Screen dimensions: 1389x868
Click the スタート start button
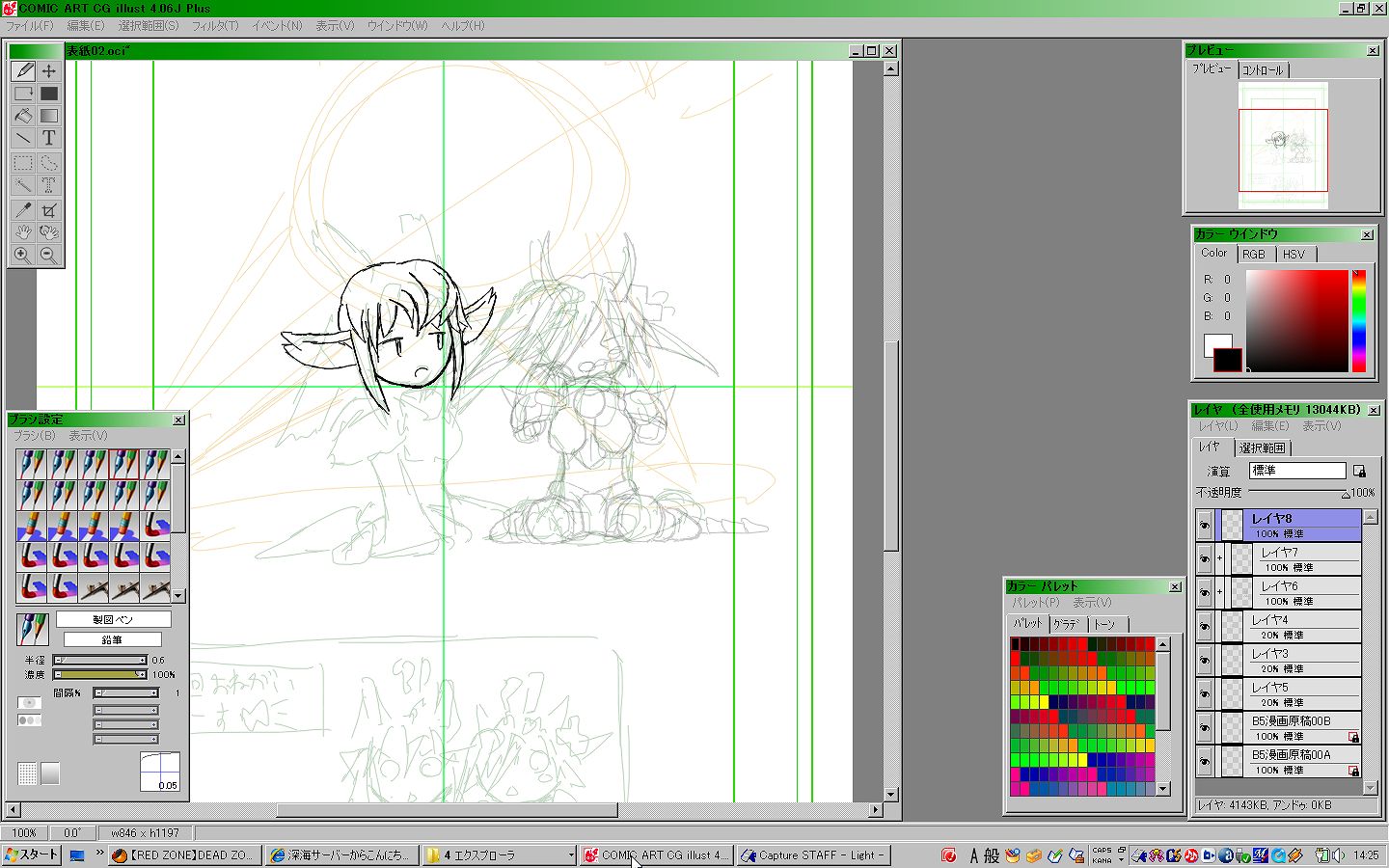pyautogui.click(x=31, y=854)
